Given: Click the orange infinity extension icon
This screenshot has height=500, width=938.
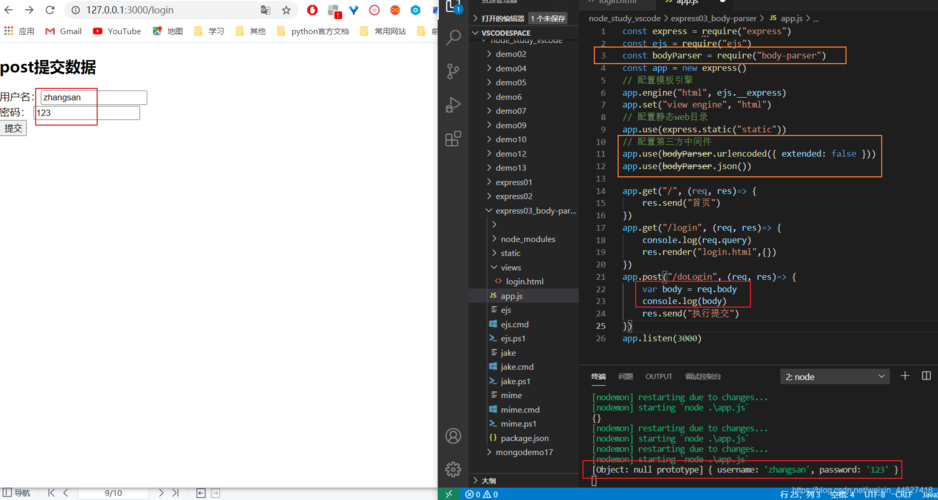Looking at the screenshot, I should 395,10.
